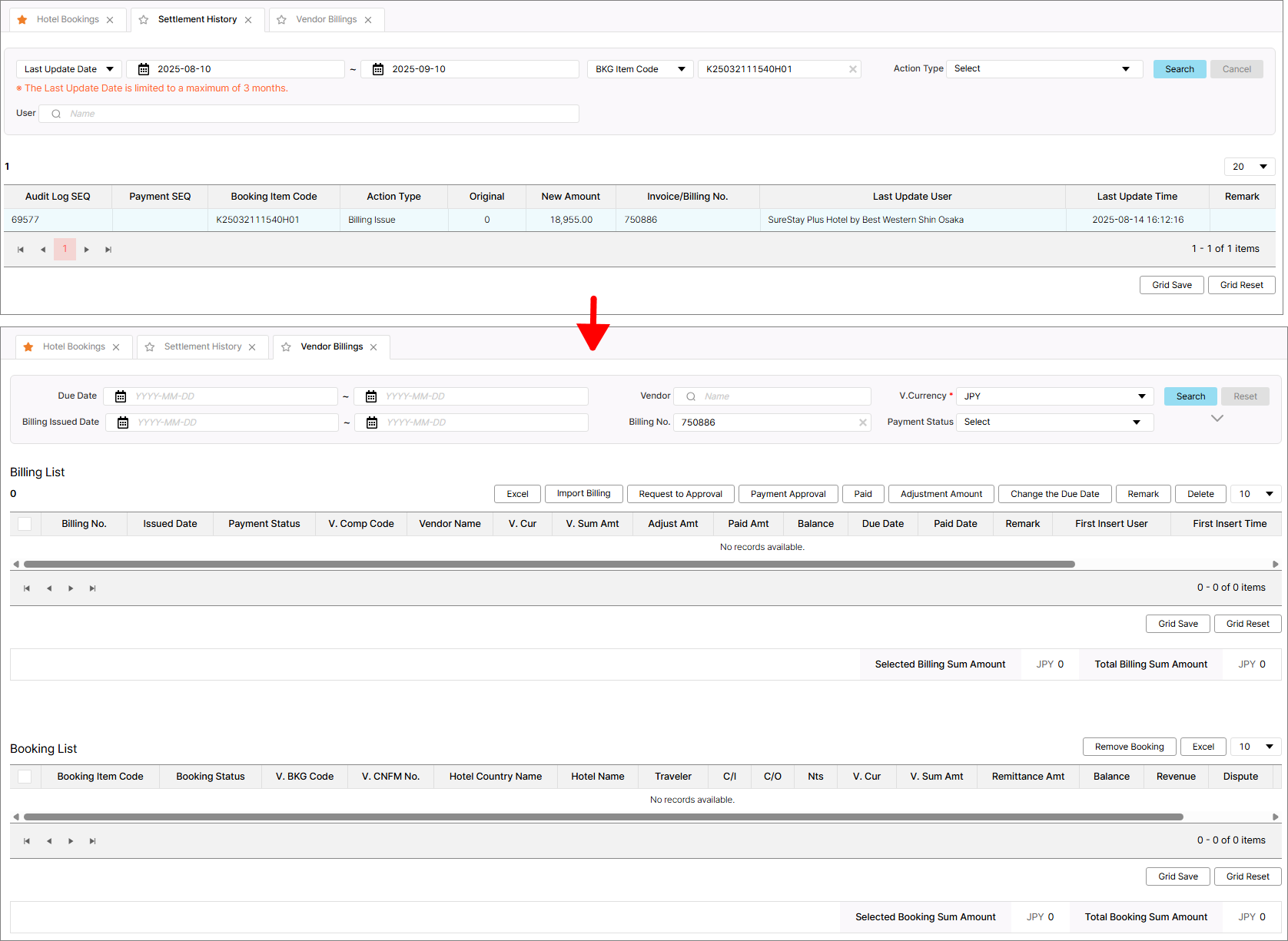Close the Settlement History tab in lower panel
This screenshot has height=941, width=1288.
tap(252, 347)
